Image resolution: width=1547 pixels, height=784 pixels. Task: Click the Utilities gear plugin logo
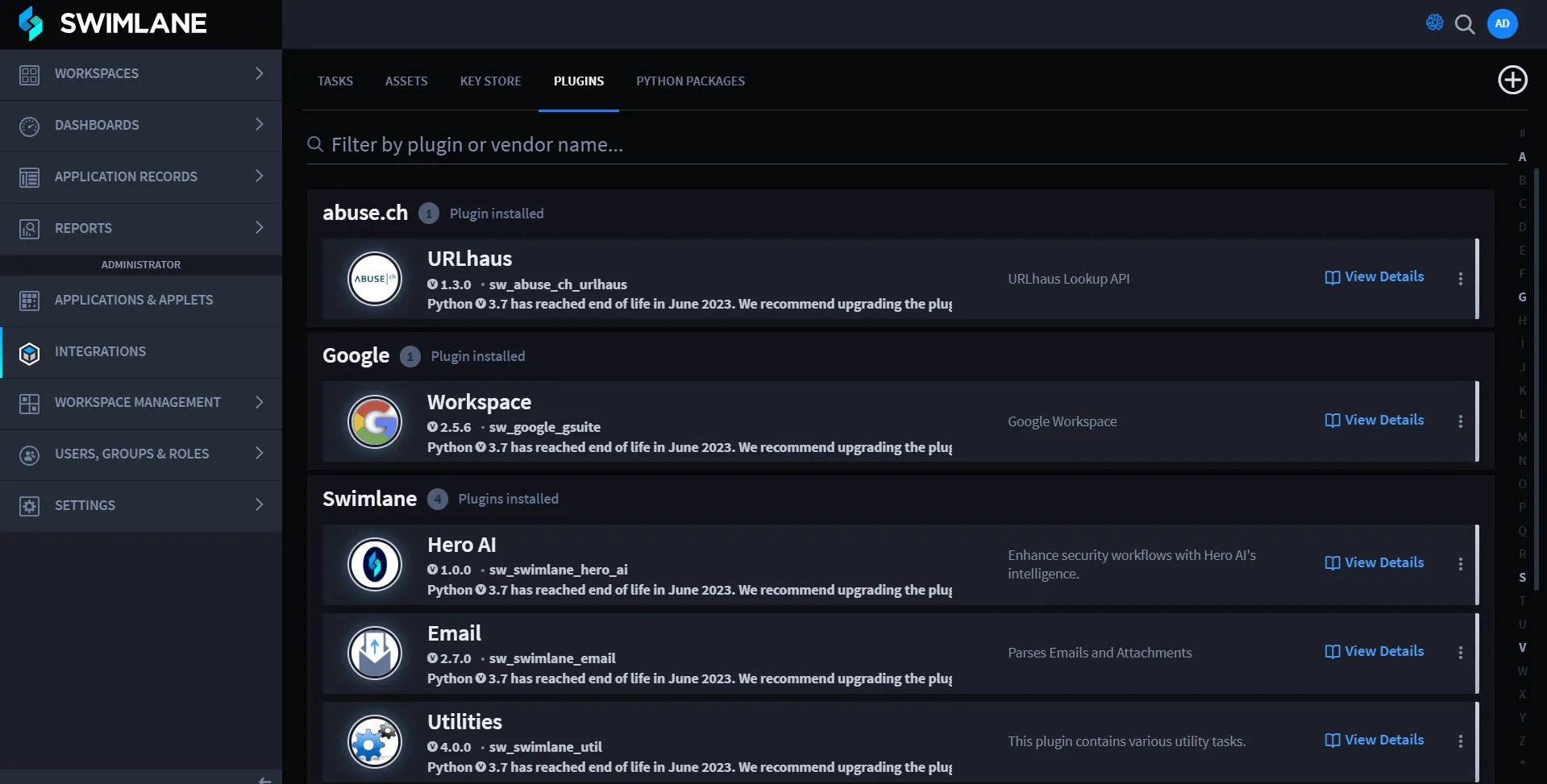pyautogui.click(x=375, y=741)
